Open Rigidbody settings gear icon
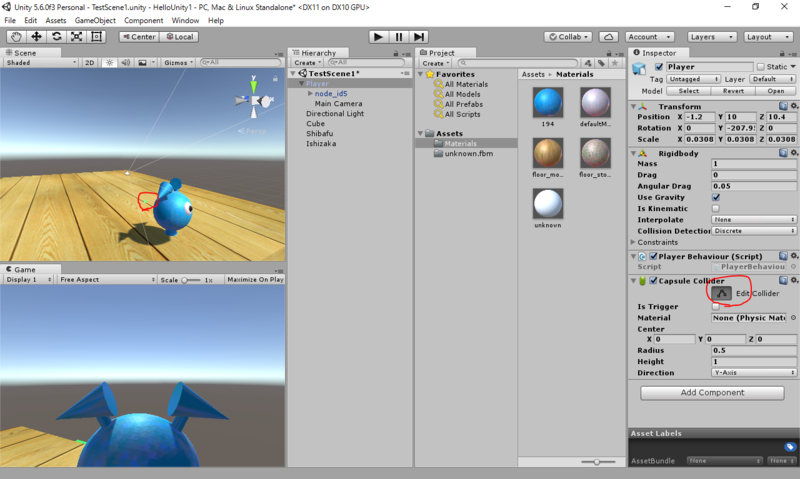The width and height of the screenshot is (800, 479). (x=794, y=153)
